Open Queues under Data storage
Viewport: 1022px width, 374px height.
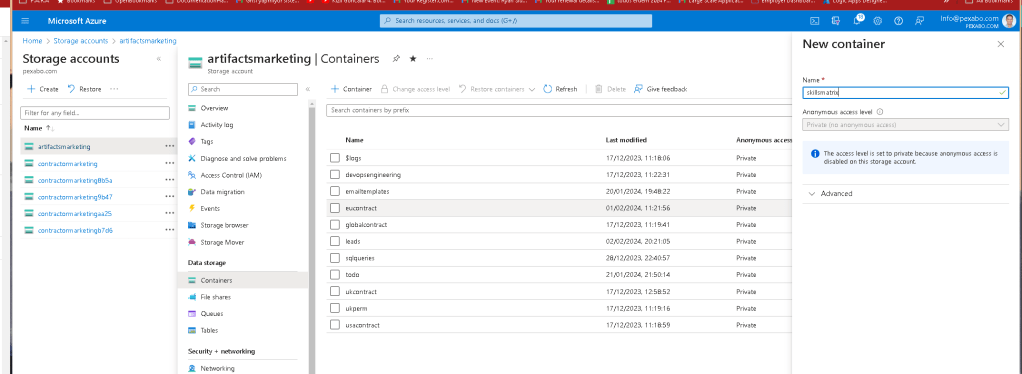pyautogui.click(x=212, y=313)
